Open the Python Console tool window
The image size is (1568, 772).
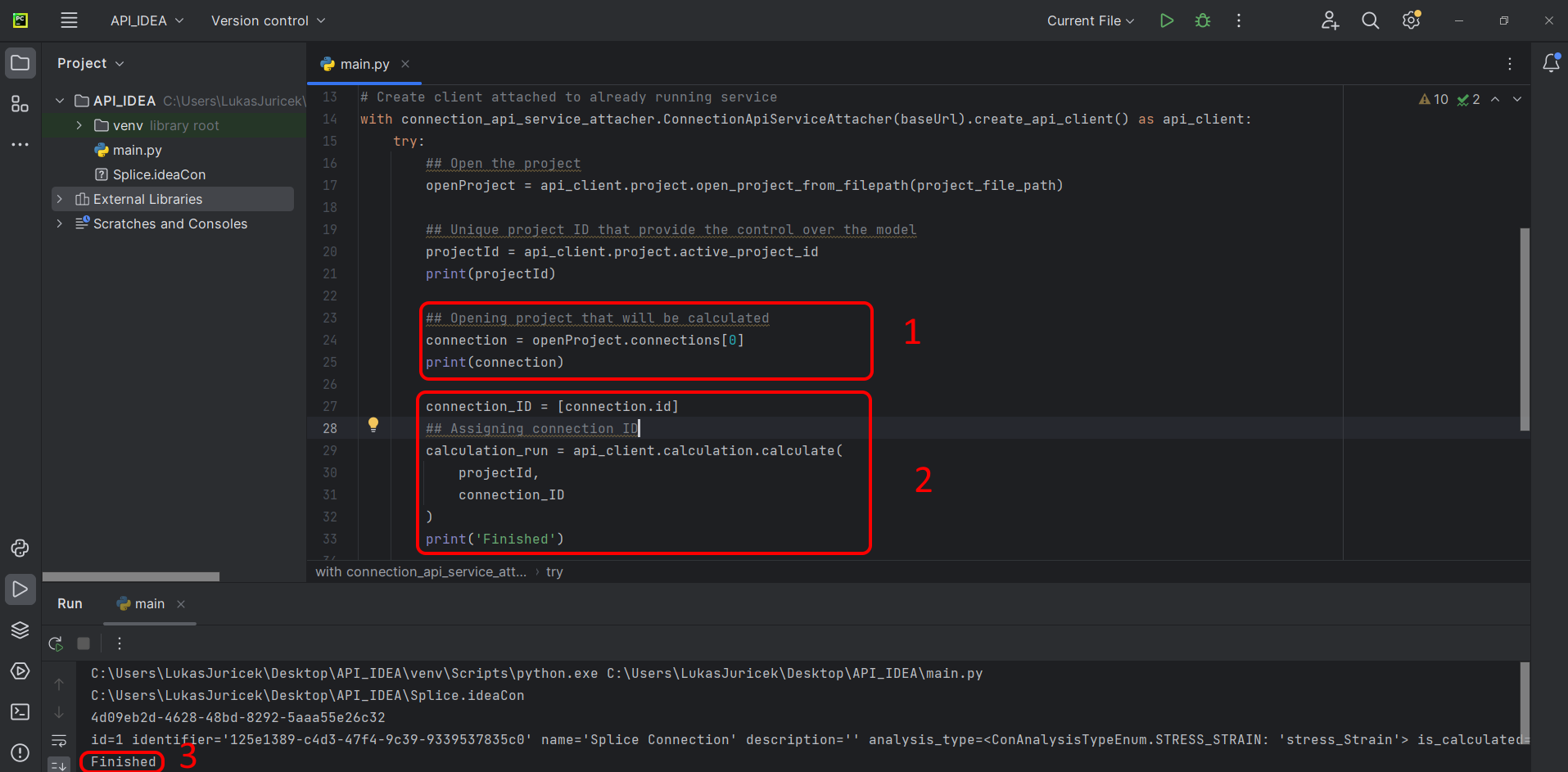[20, 549]
